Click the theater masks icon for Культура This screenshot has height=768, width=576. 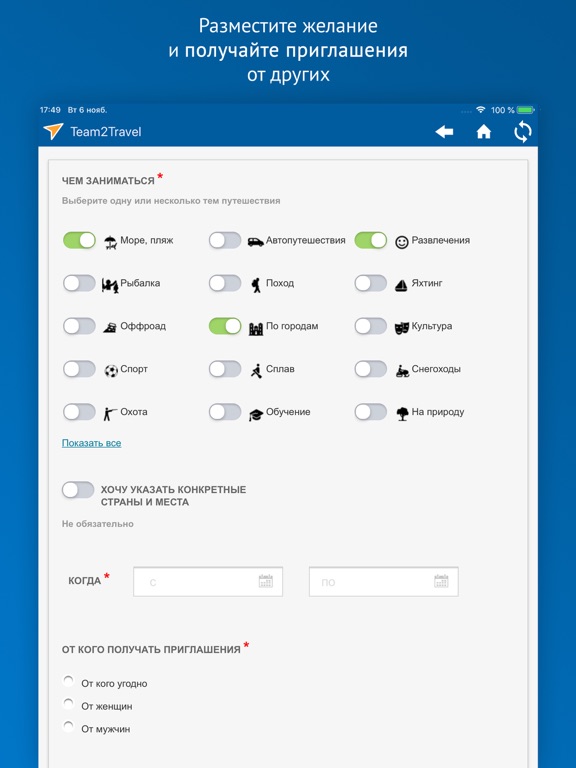[x=402, y=328]
